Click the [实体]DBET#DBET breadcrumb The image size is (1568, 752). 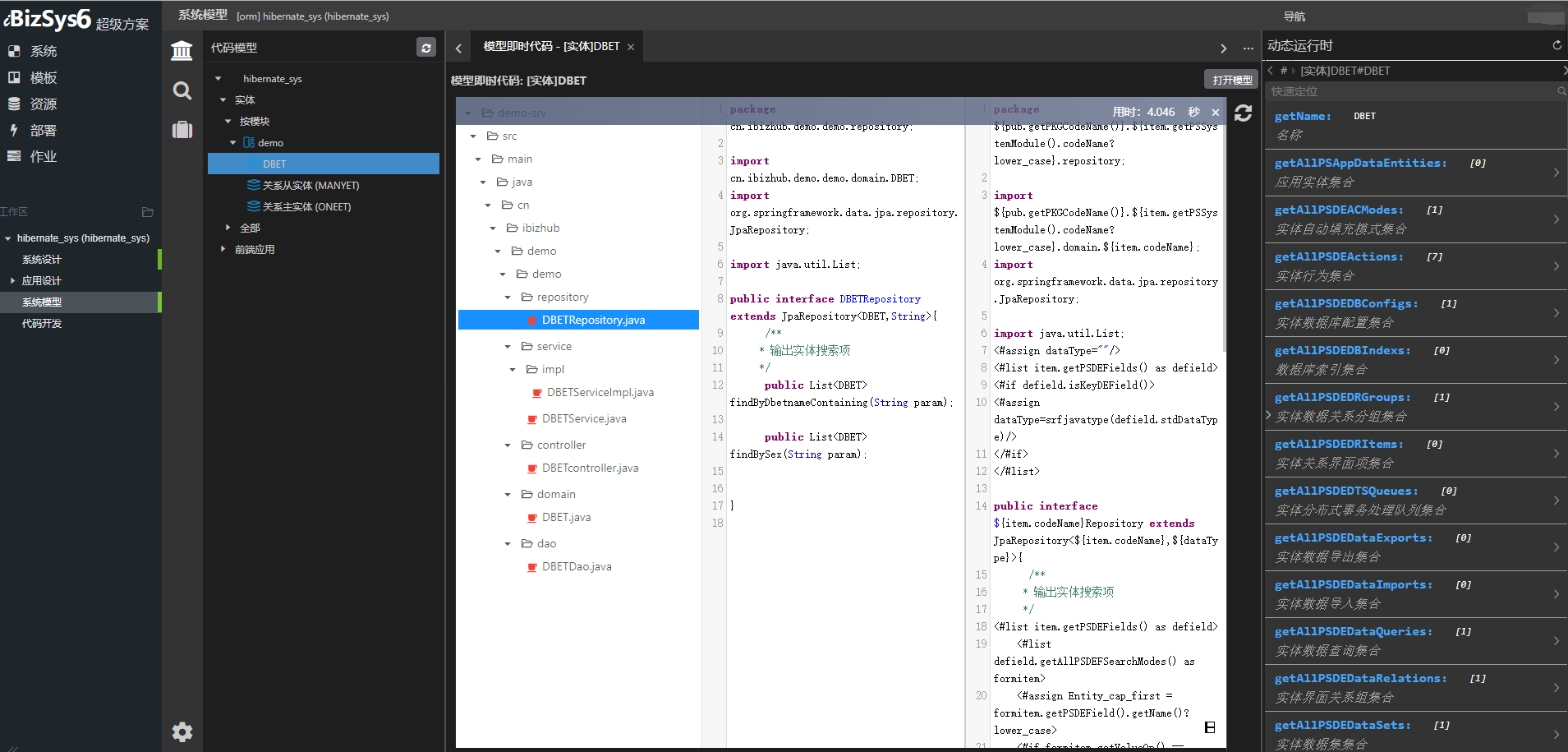pos(1345,71)
